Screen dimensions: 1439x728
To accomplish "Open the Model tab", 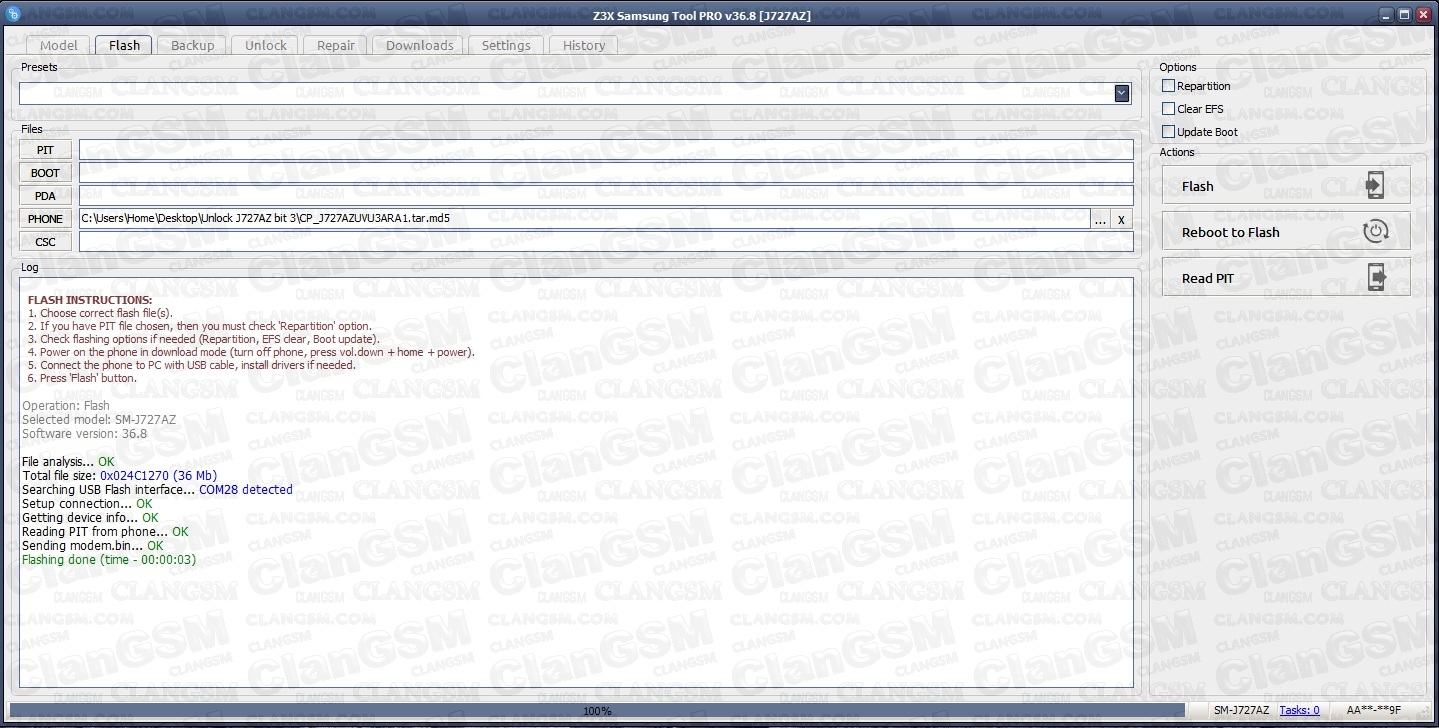I will [58, 45].
